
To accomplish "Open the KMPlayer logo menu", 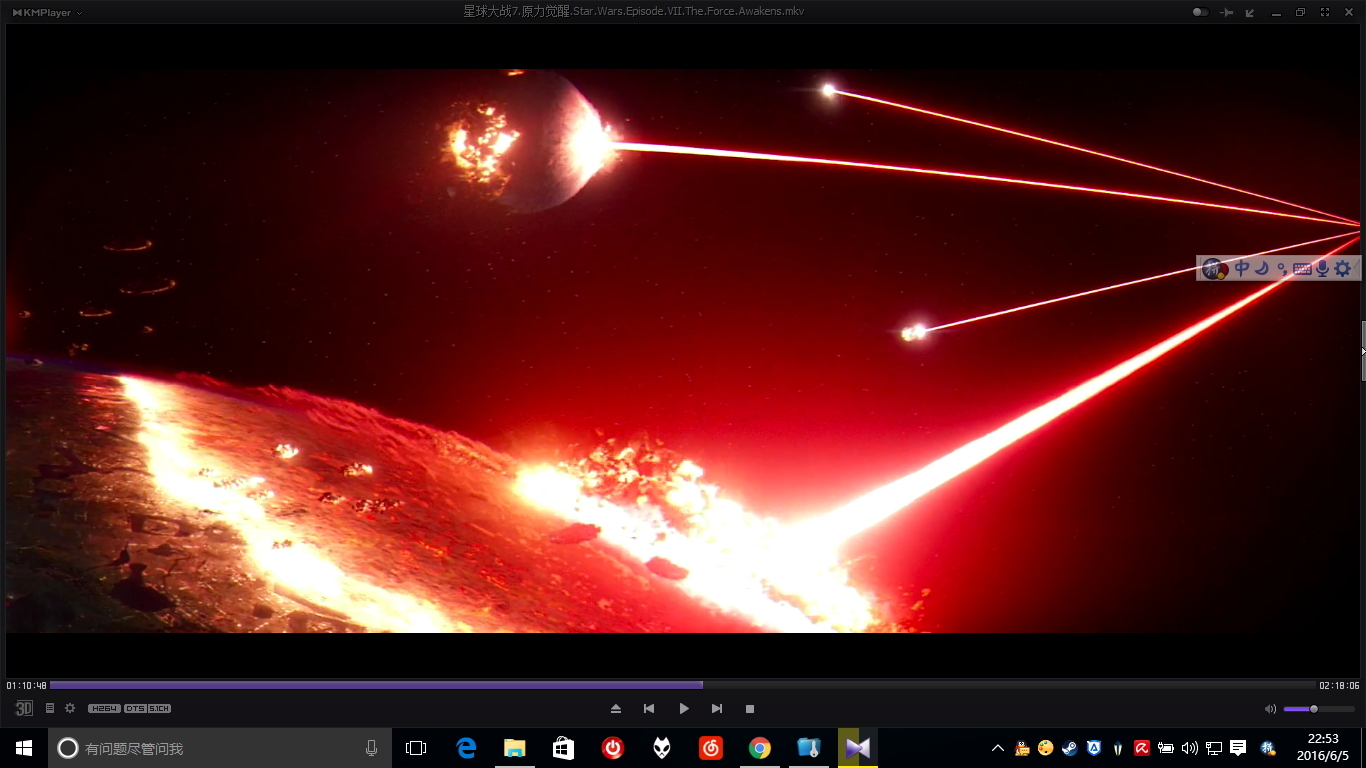I will click(46, 12).
